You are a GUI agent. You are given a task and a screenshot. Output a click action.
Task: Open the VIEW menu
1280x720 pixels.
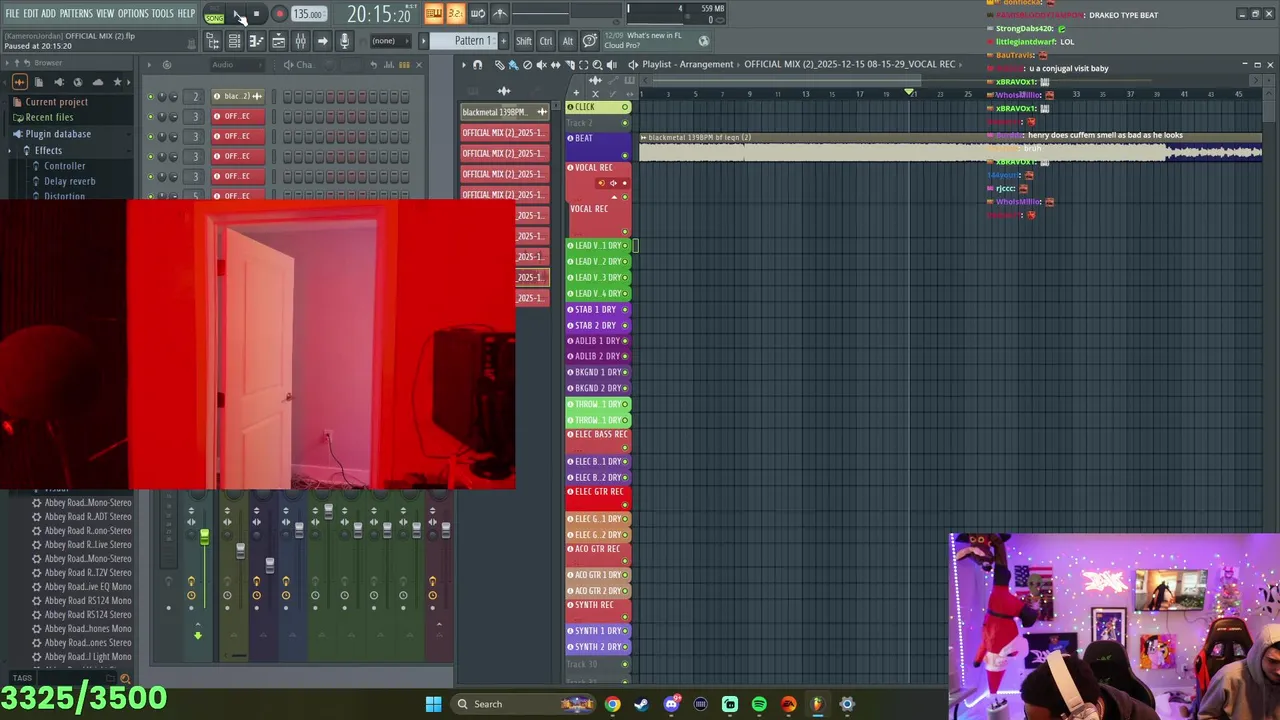point(105,14)
